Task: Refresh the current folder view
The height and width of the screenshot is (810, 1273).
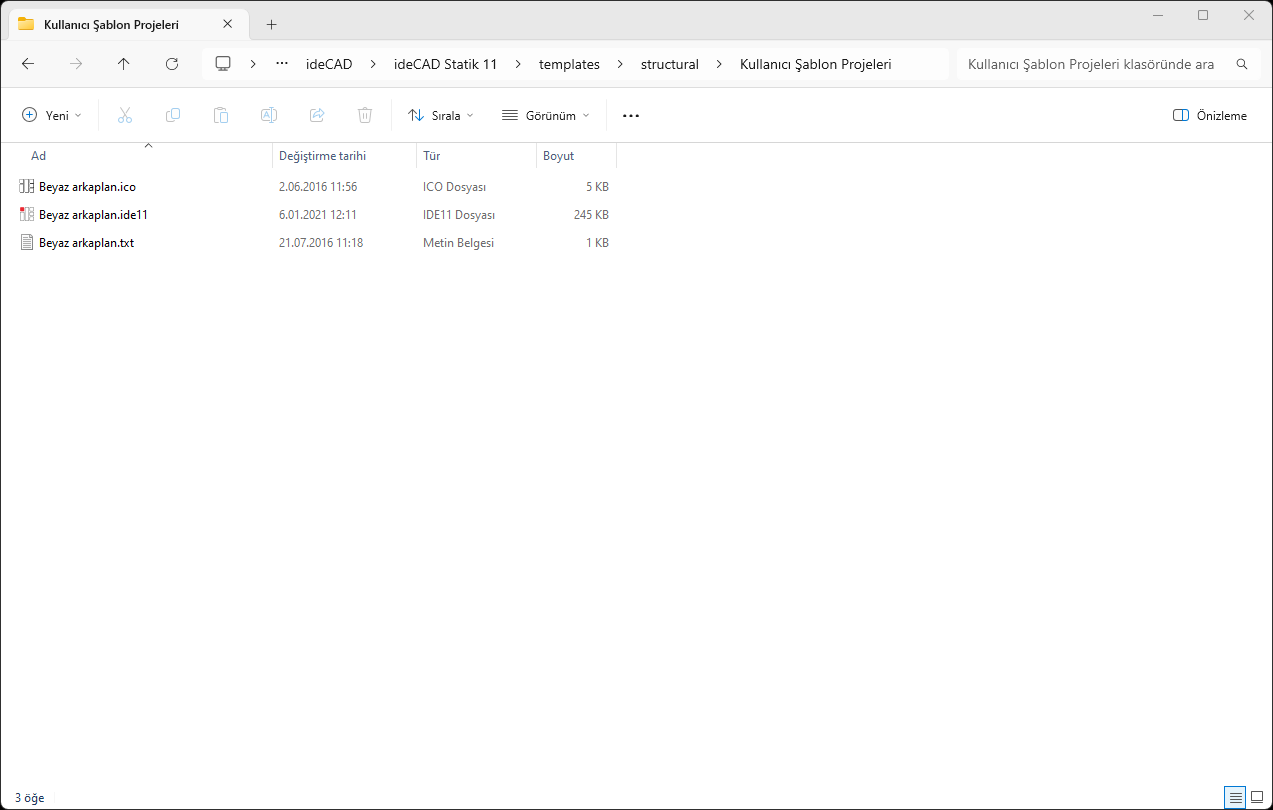Action: point(172,64)
